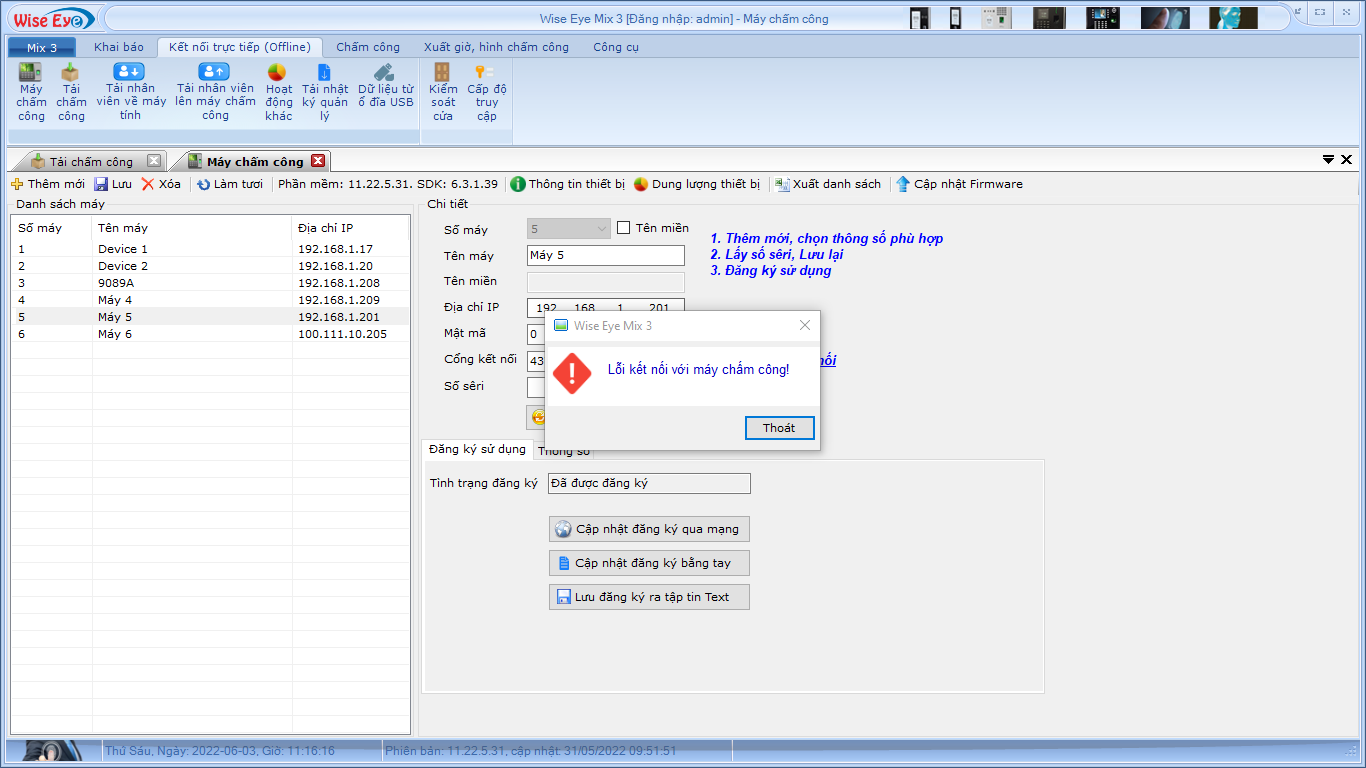Expand the Số máy dropdown
The image size is (1366, 768).
click(602, 229)
